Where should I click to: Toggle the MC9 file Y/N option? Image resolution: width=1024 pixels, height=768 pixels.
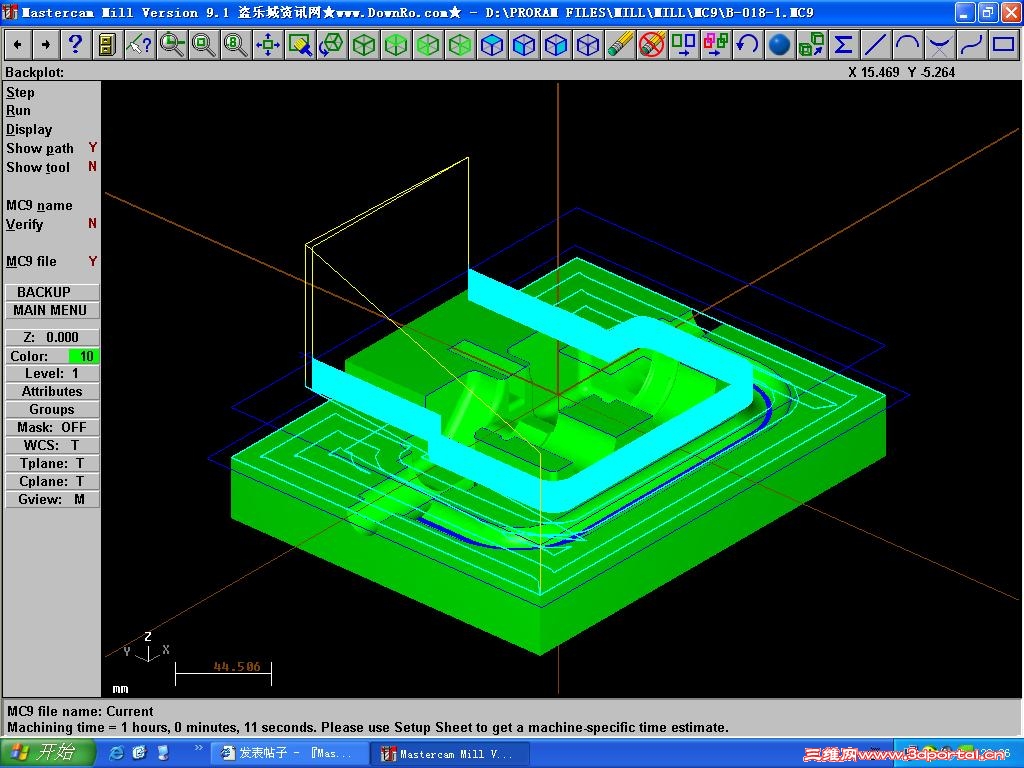51,261
